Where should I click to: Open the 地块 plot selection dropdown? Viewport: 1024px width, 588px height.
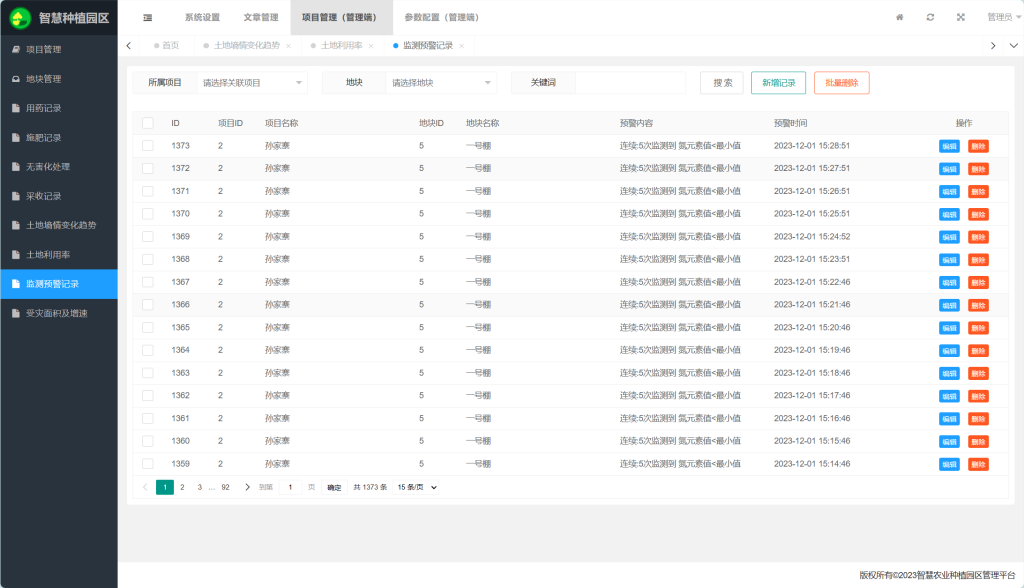coord(441,83)
